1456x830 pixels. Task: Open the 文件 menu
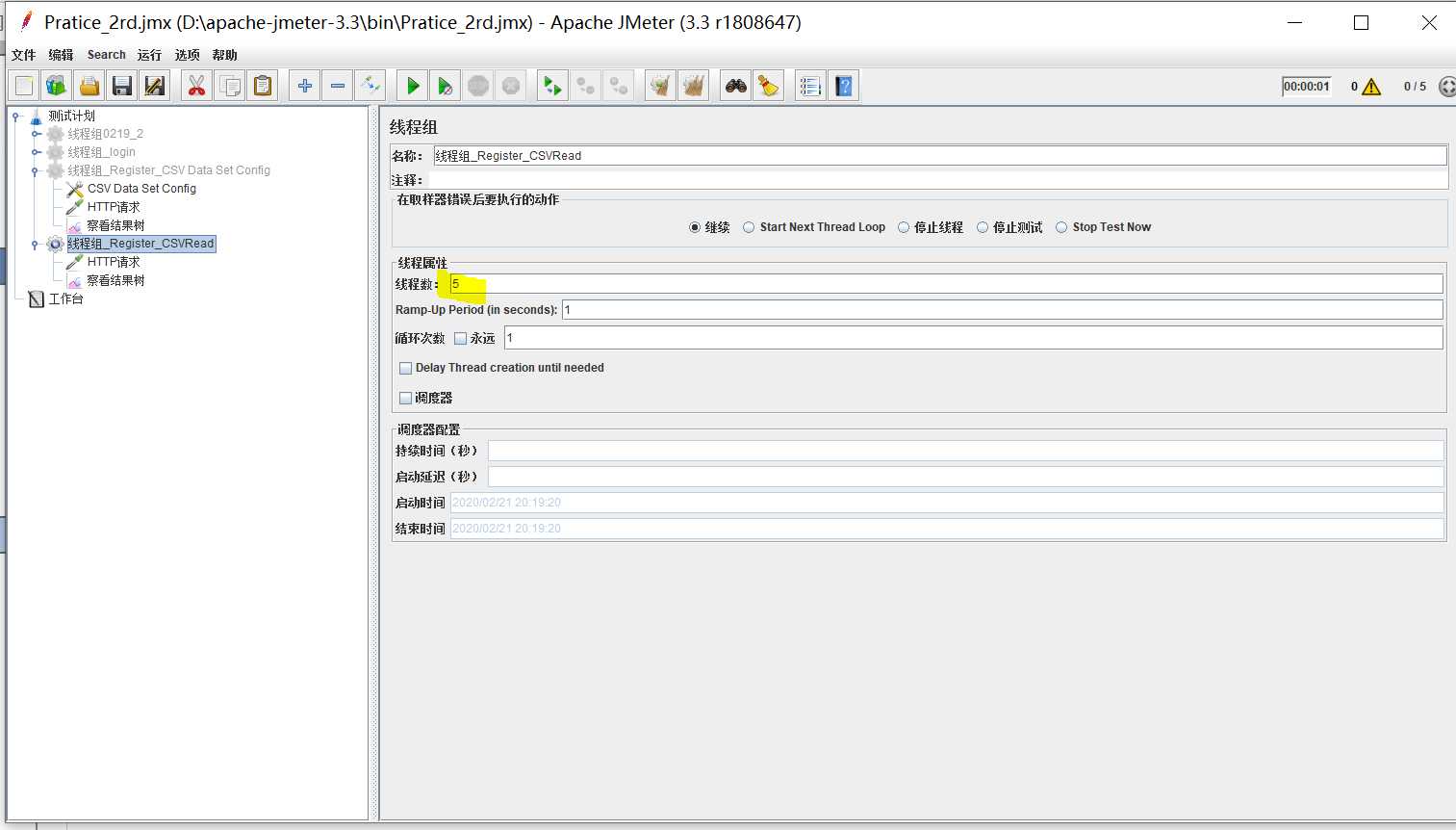23,55
